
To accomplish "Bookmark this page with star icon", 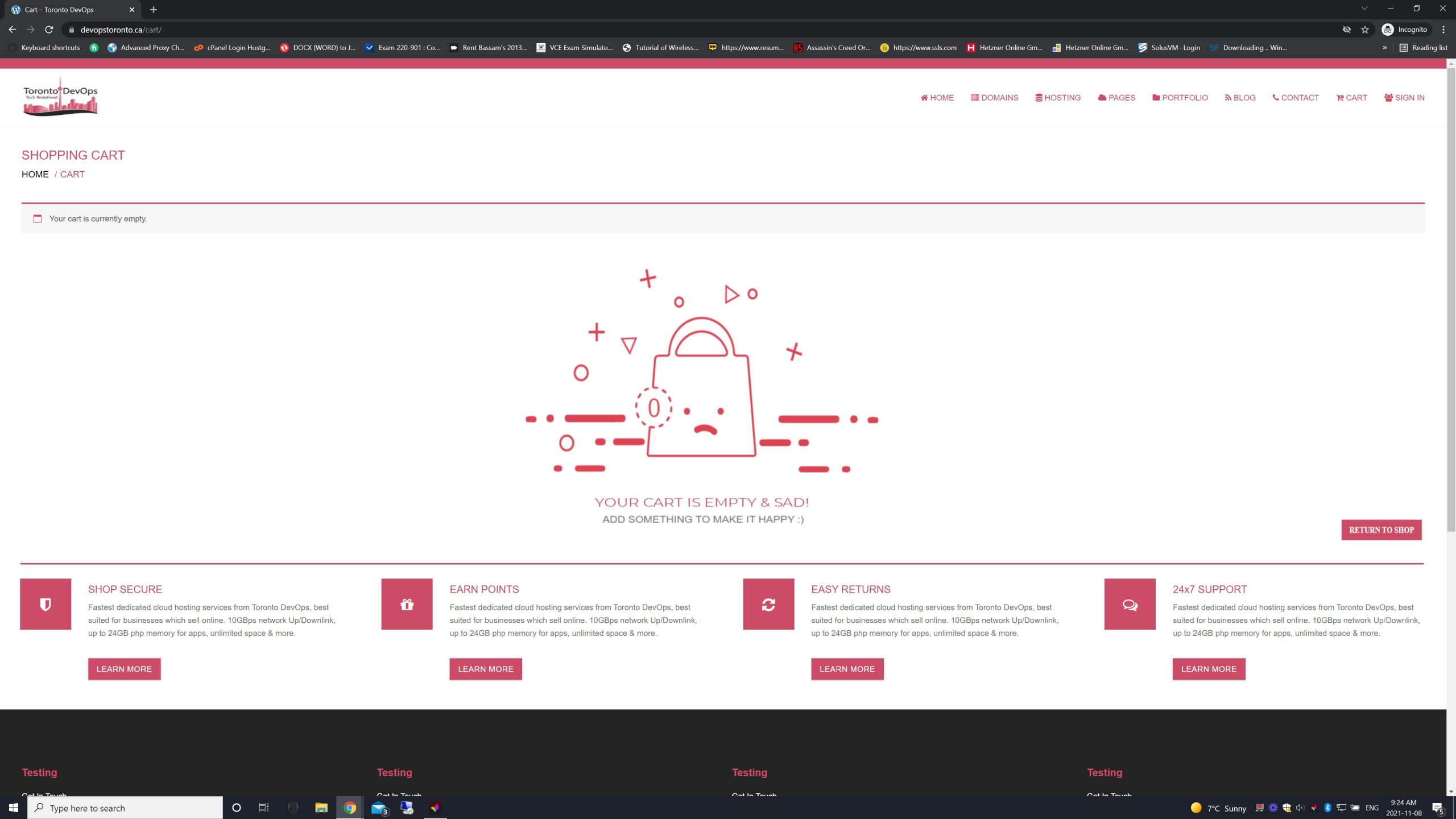I will [x=1365, y=30].
